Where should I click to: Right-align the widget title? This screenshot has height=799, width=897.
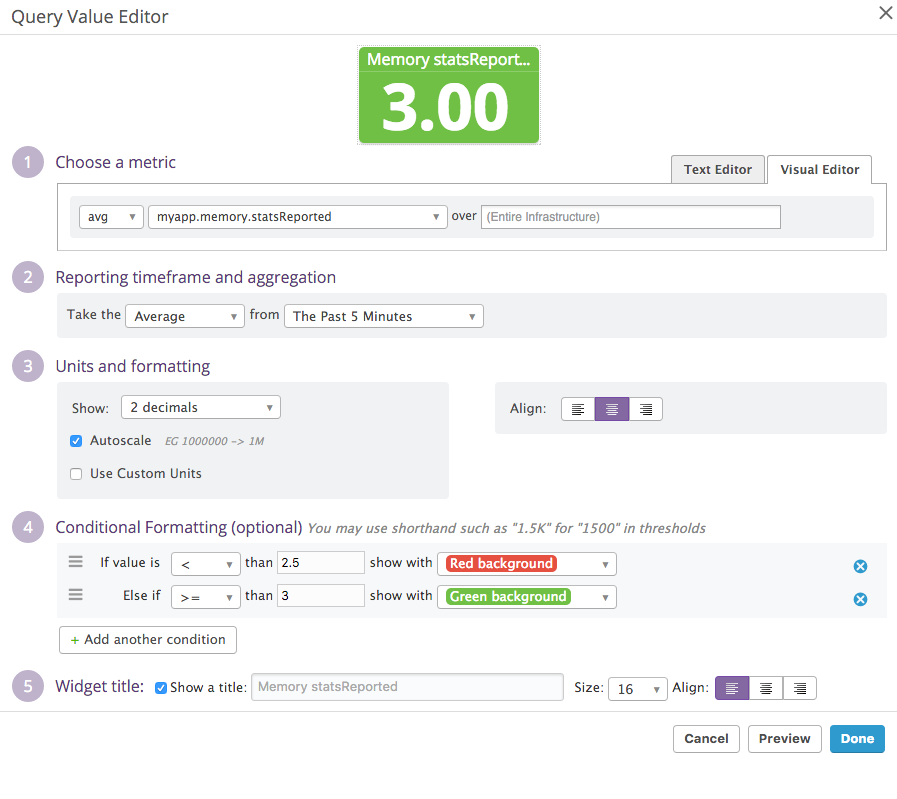pyautogui.click(x=800, y=688)
